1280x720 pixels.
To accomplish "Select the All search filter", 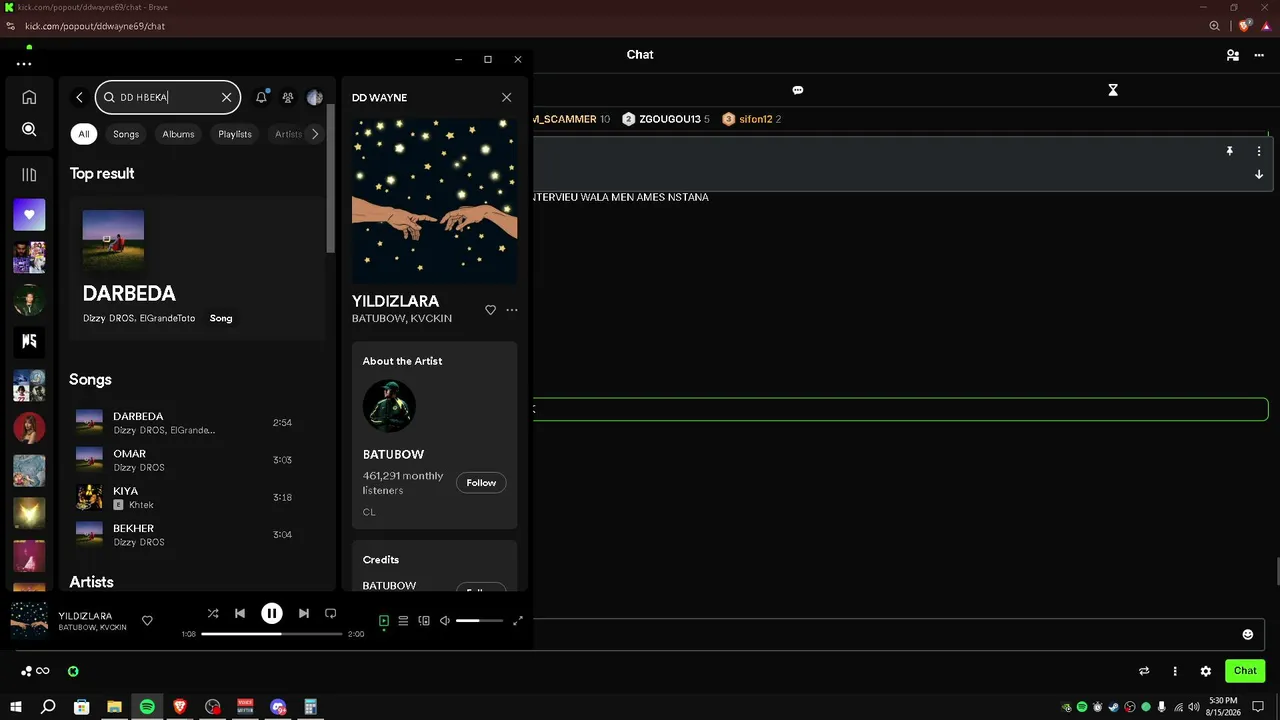I will pos(84,134).
